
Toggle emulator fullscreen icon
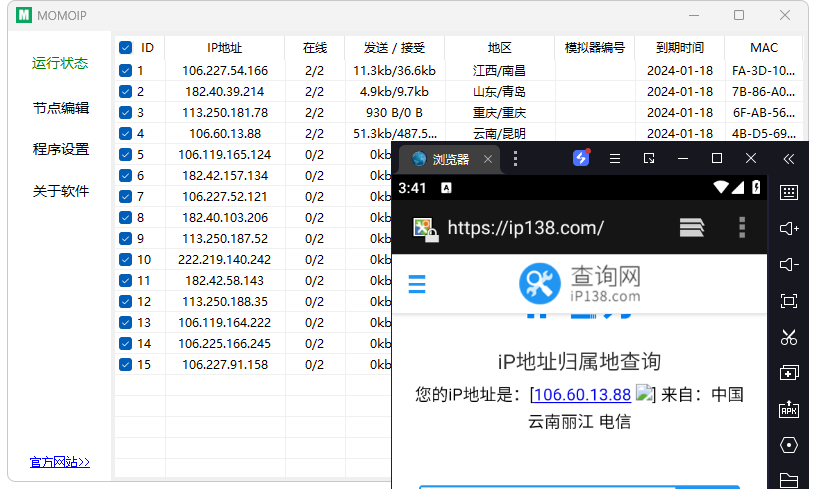[x=788, y=301]
